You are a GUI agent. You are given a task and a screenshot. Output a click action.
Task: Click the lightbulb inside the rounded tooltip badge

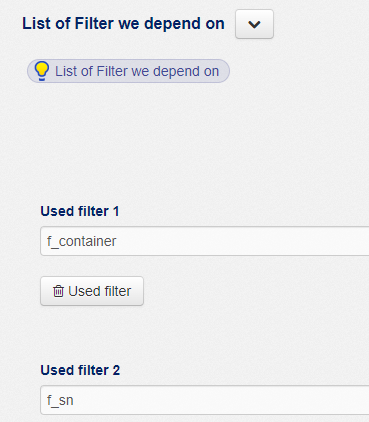point(42,71)
